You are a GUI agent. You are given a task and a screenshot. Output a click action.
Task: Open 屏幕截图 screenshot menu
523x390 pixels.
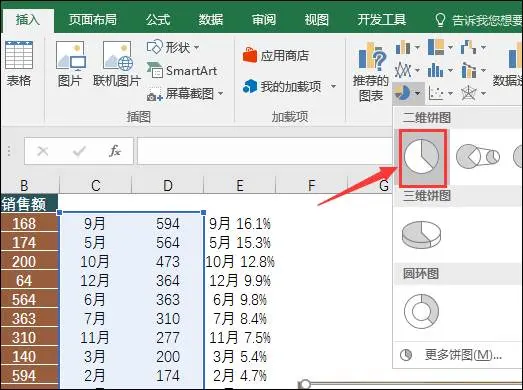185,94
